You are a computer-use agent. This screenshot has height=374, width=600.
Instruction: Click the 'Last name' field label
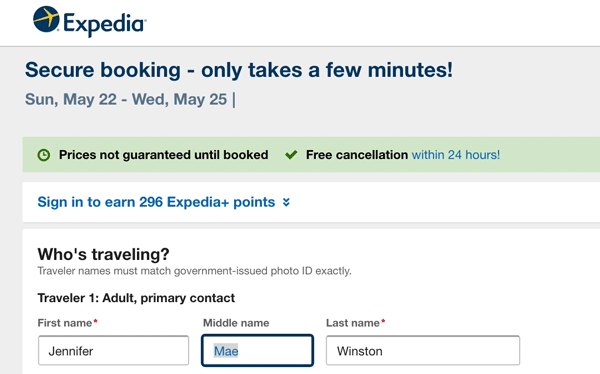tap(353, 323)
